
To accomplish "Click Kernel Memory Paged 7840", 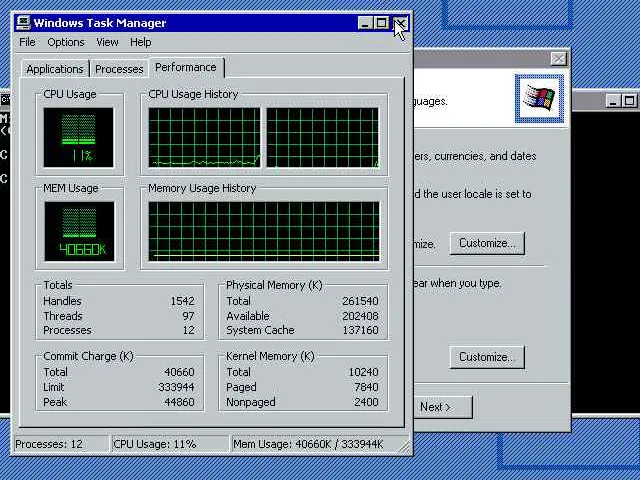I will coord(366,387).
